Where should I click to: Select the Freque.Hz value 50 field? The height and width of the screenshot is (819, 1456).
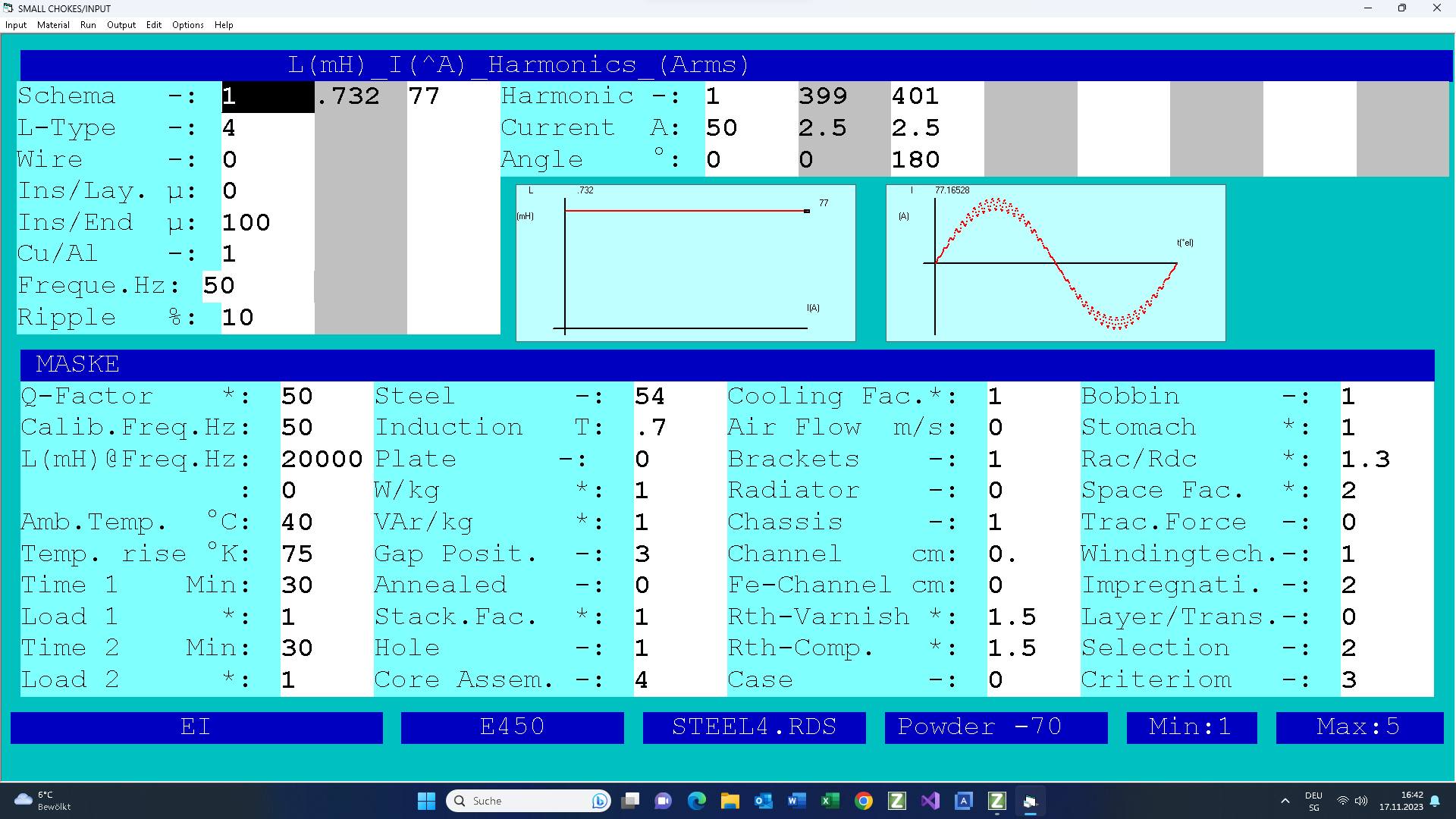click(x=259, y=286)
